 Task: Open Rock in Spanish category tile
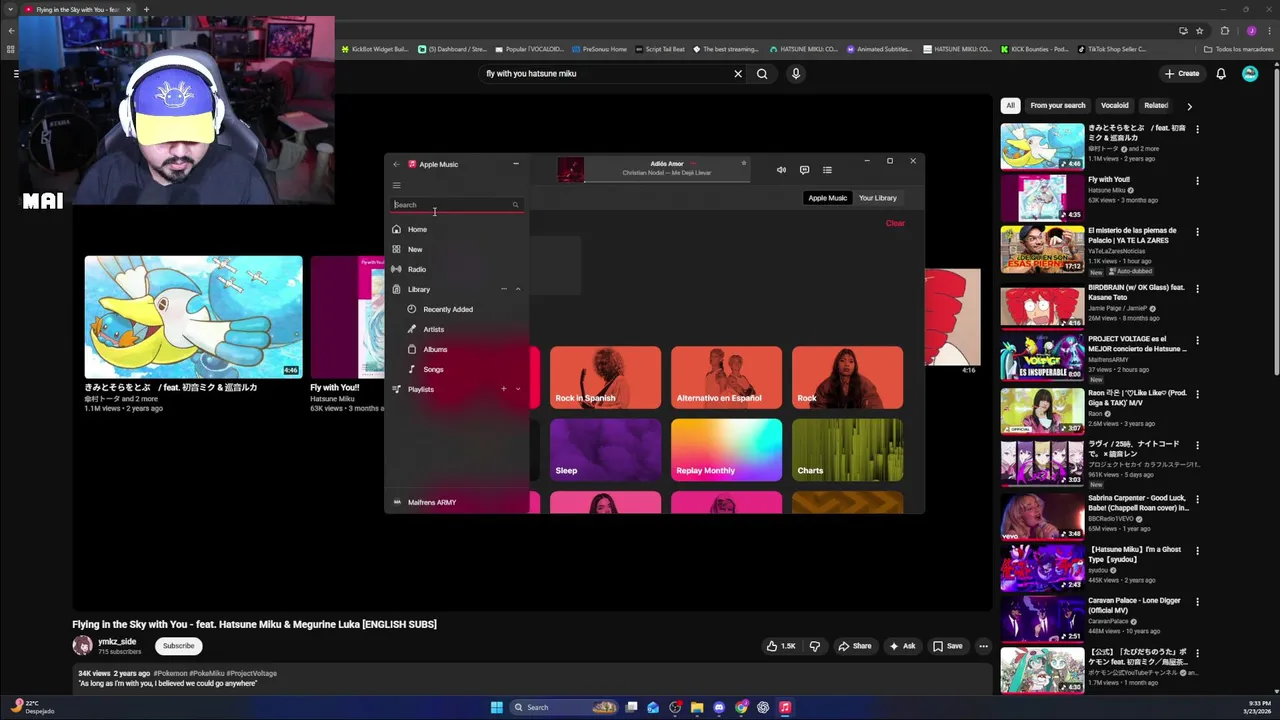tap(605, 377)
